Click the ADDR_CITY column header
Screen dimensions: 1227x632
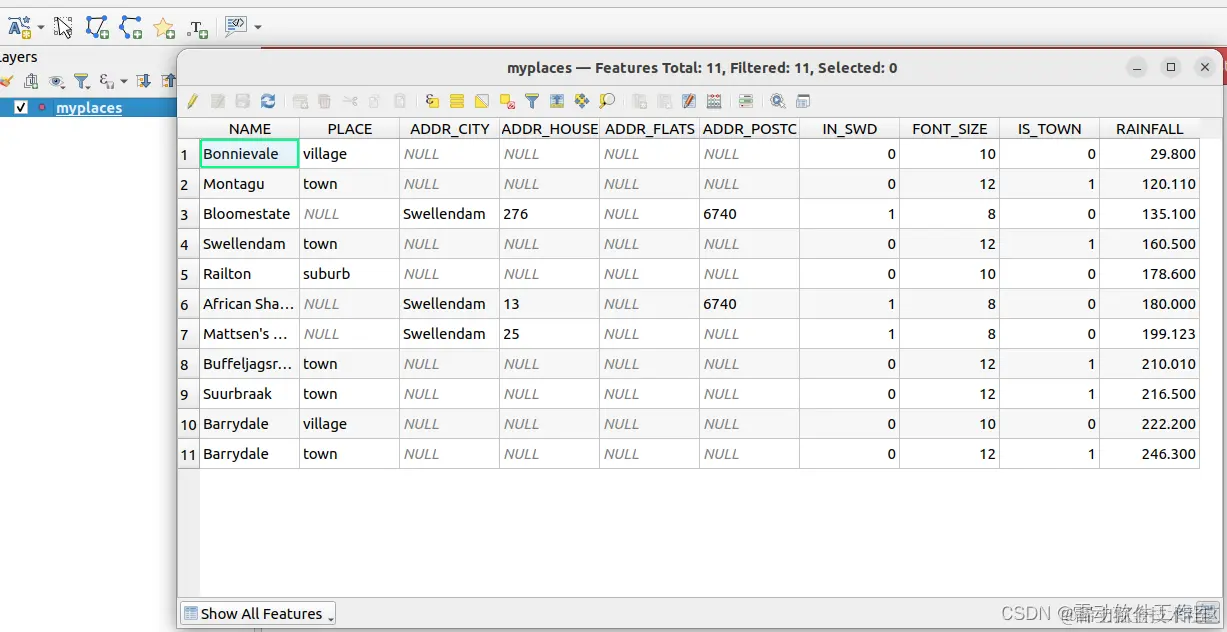pyautogui.click(x=450, y=128)
